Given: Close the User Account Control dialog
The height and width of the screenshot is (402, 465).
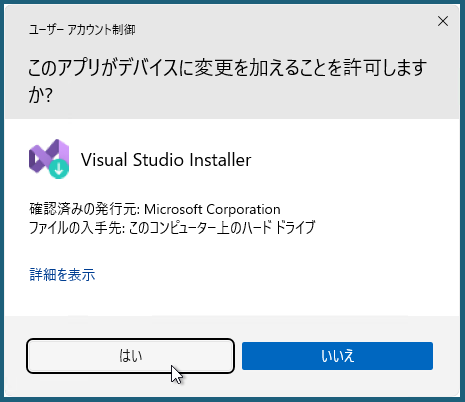Looking at the screenshot, I should click(x=443, y=21).
